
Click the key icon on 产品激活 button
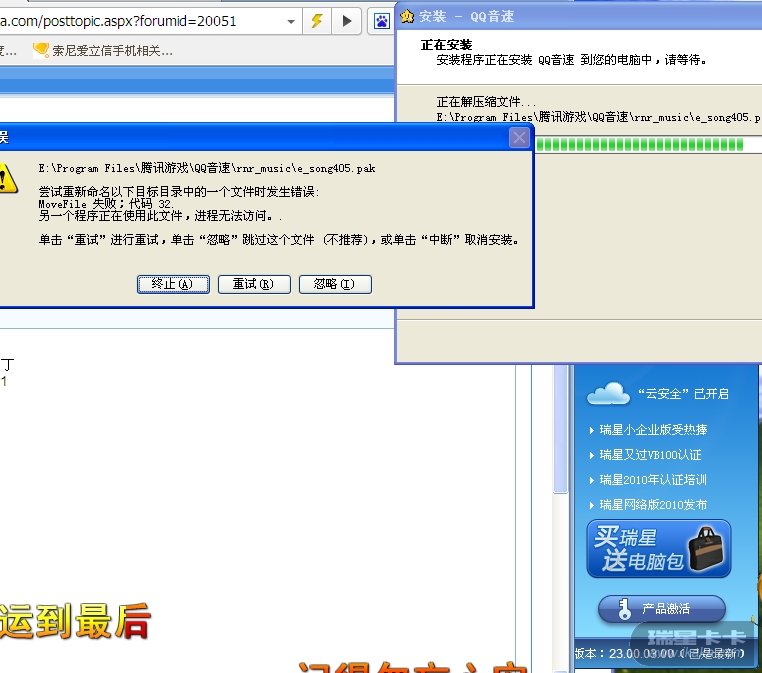(x=624, y=609)
